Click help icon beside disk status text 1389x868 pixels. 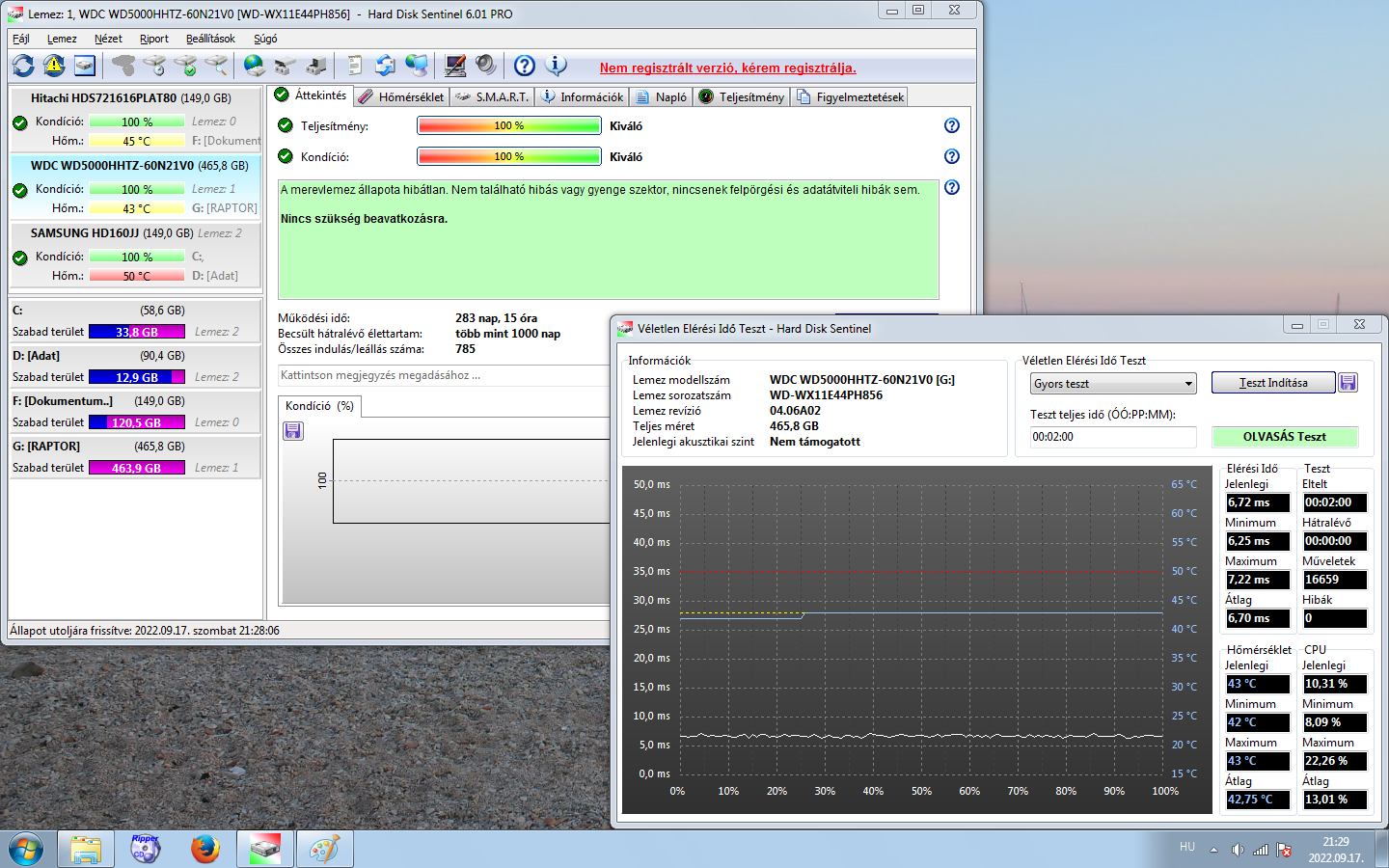[x=952, y=187]
